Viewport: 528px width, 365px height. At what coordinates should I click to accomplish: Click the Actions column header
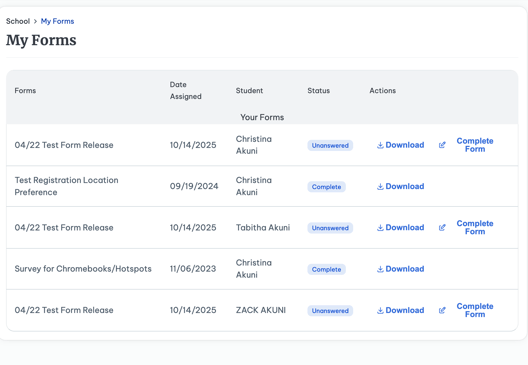(383, 91)
